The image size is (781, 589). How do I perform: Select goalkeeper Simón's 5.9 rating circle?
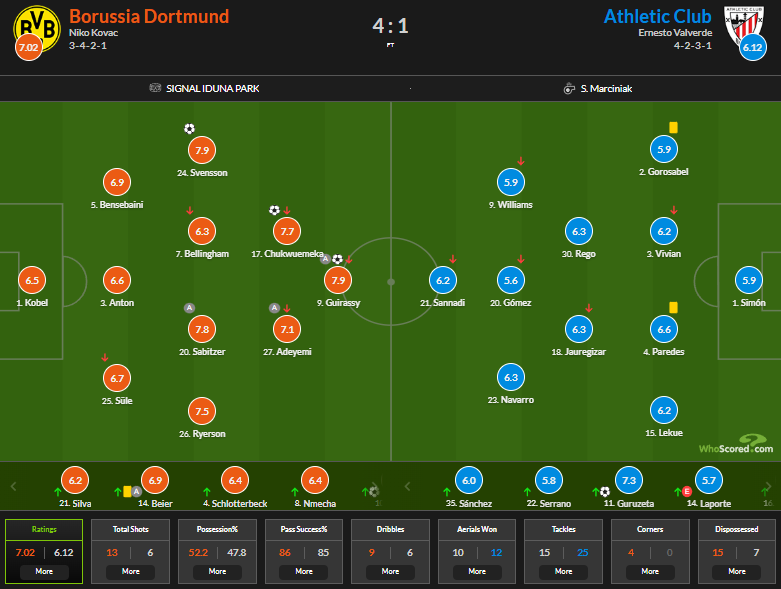(748, 281)
